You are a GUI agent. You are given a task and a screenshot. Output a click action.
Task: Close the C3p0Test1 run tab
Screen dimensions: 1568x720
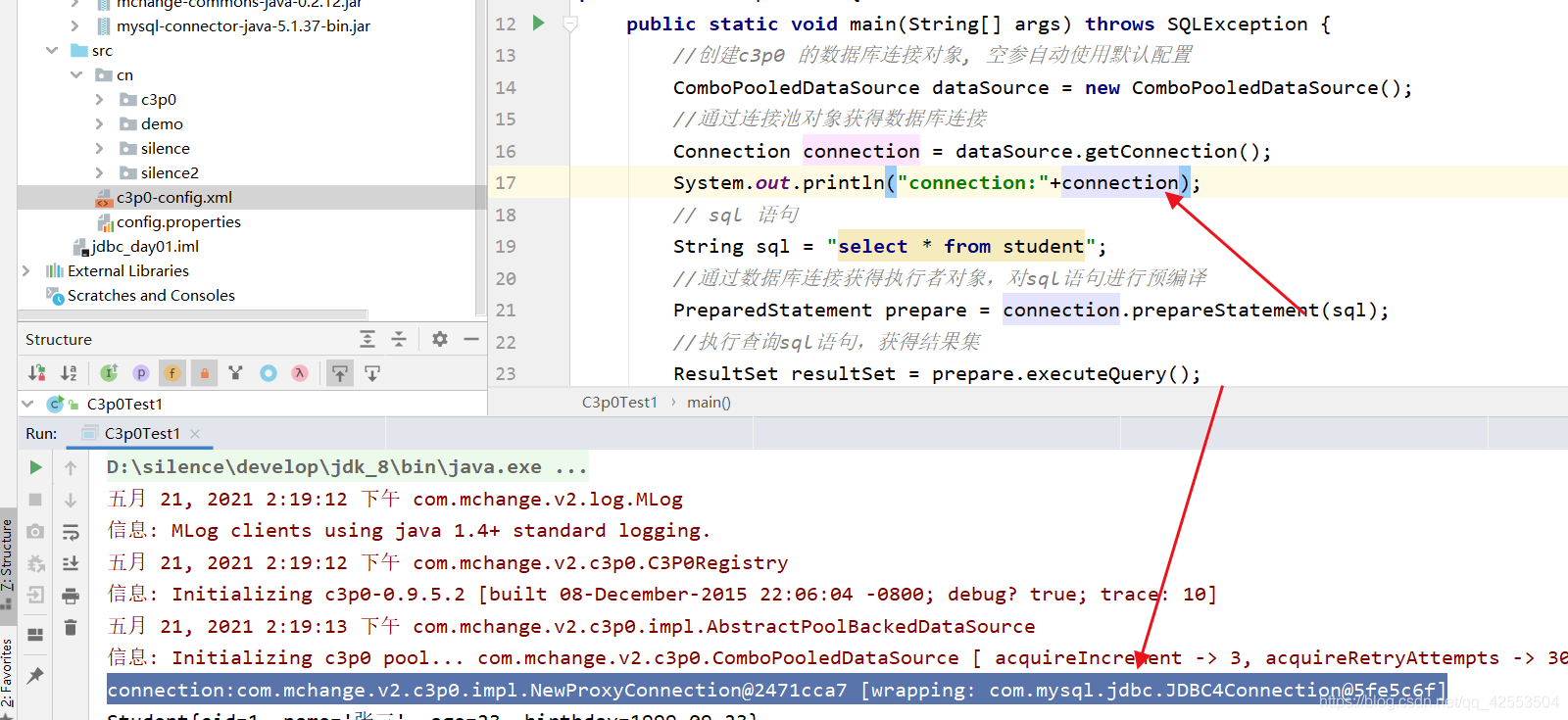[195, 434]
